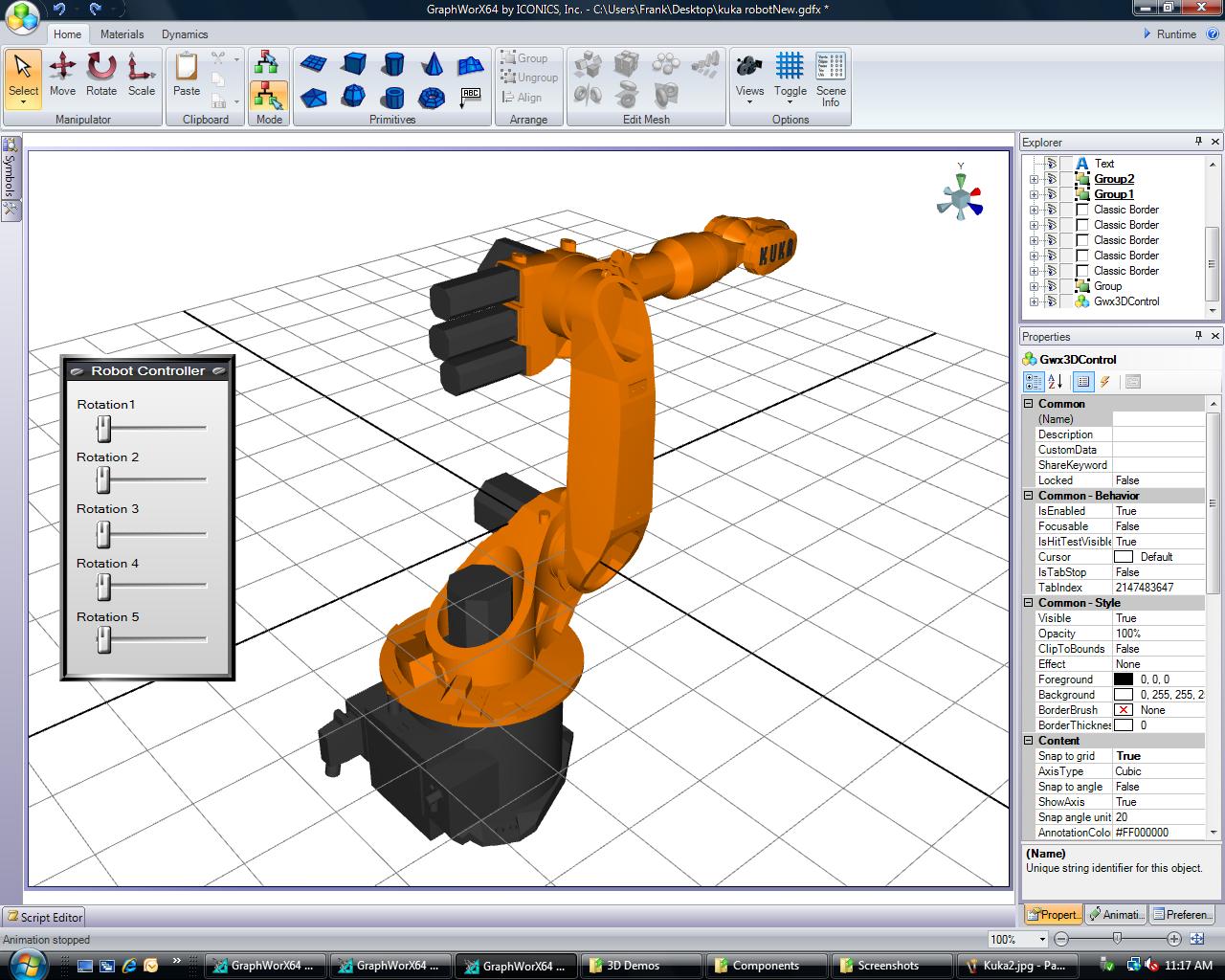Open the Home ribbon tab
This screenshot has width=1225, height=980.
(67, 33)
